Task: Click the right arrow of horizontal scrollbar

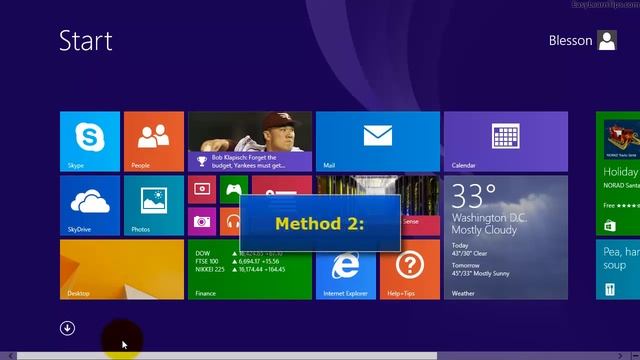Action: 620,356
